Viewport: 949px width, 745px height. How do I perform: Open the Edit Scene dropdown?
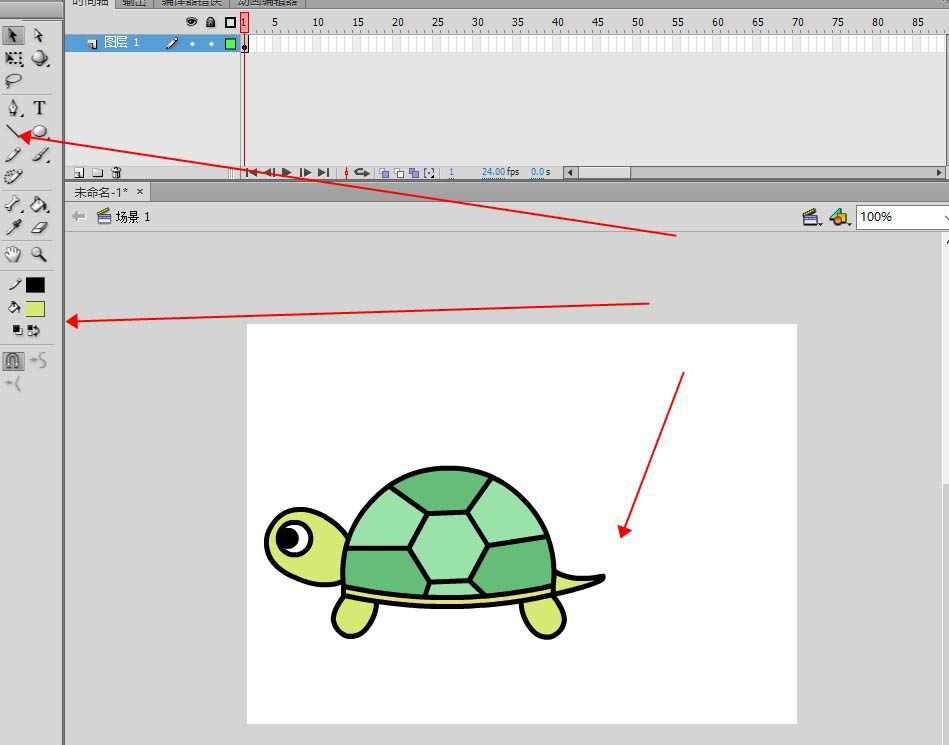click(x=812, y=217)
